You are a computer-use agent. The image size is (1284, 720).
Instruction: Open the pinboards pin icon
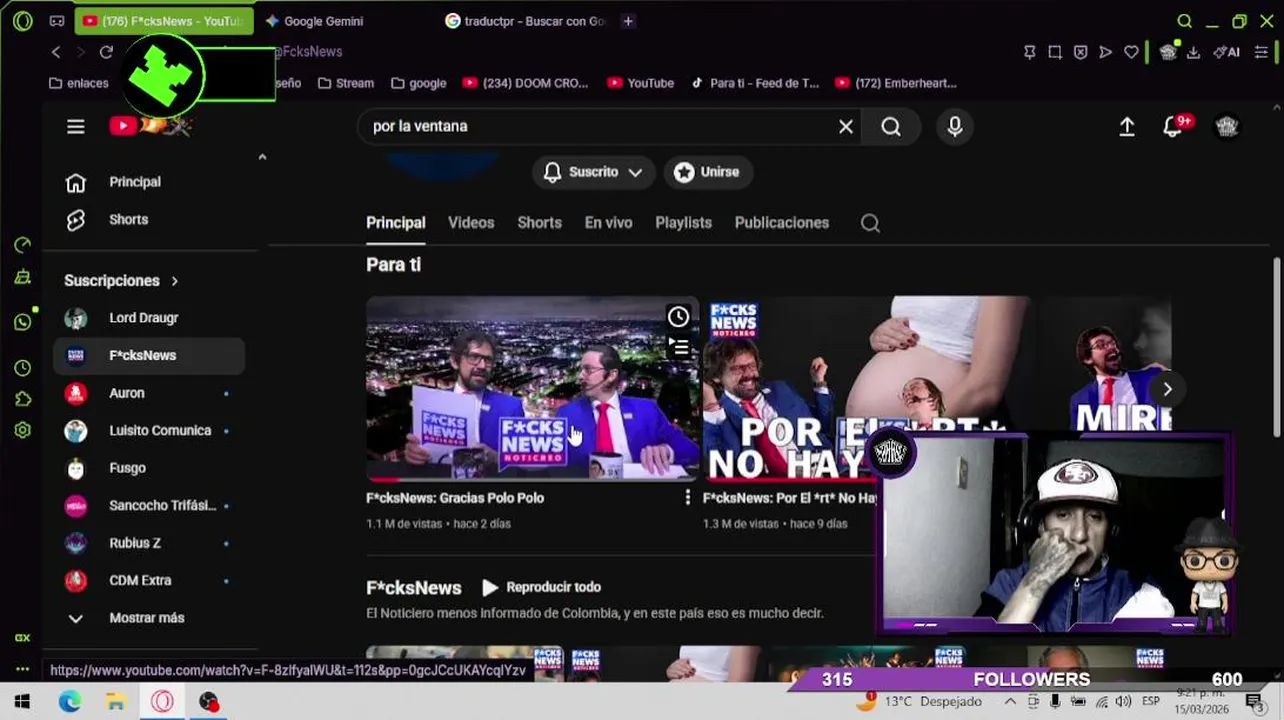coord(1029,52)
